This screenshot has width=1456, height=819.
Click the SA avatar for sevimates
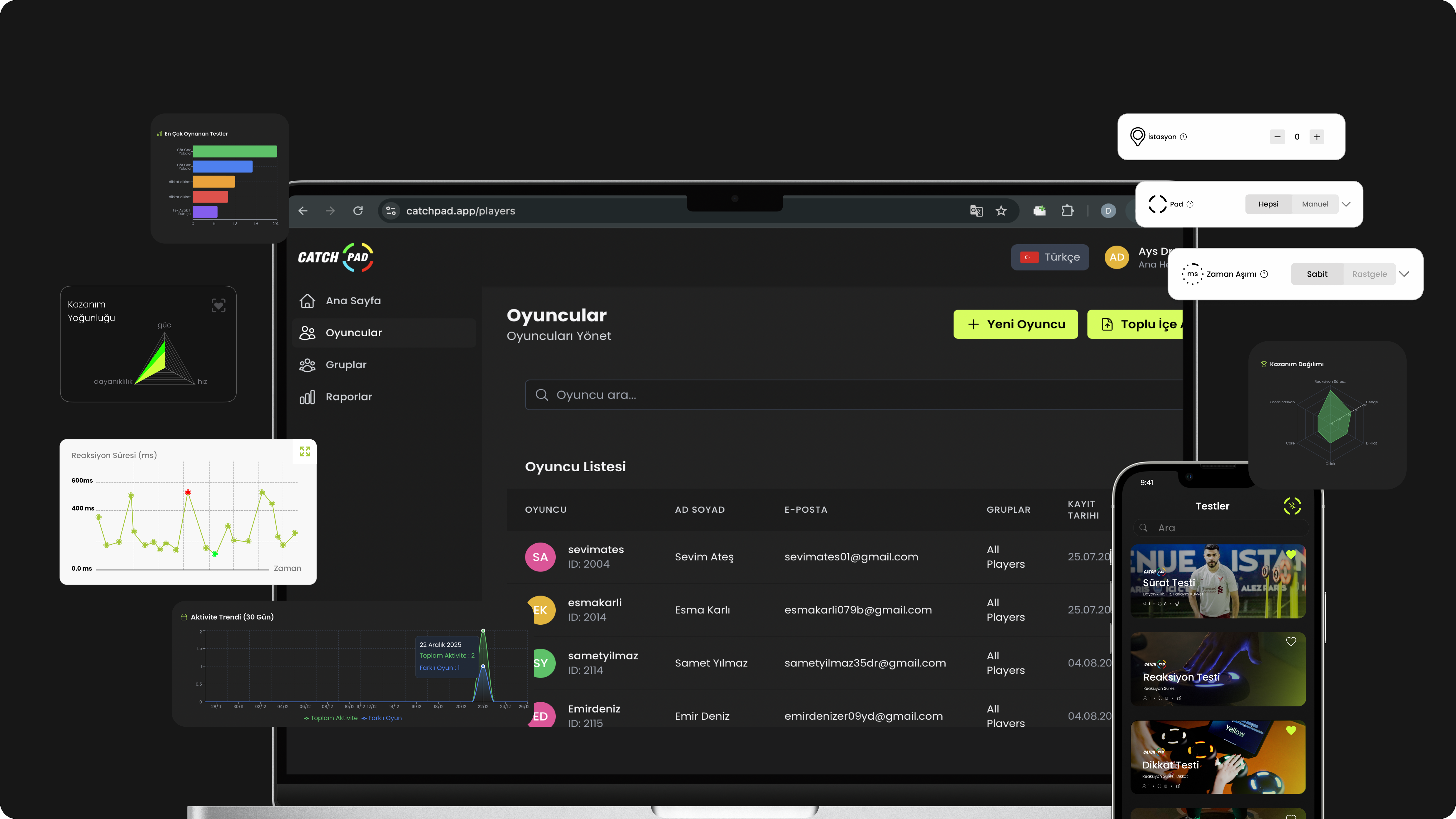click(x=540, y=557)
